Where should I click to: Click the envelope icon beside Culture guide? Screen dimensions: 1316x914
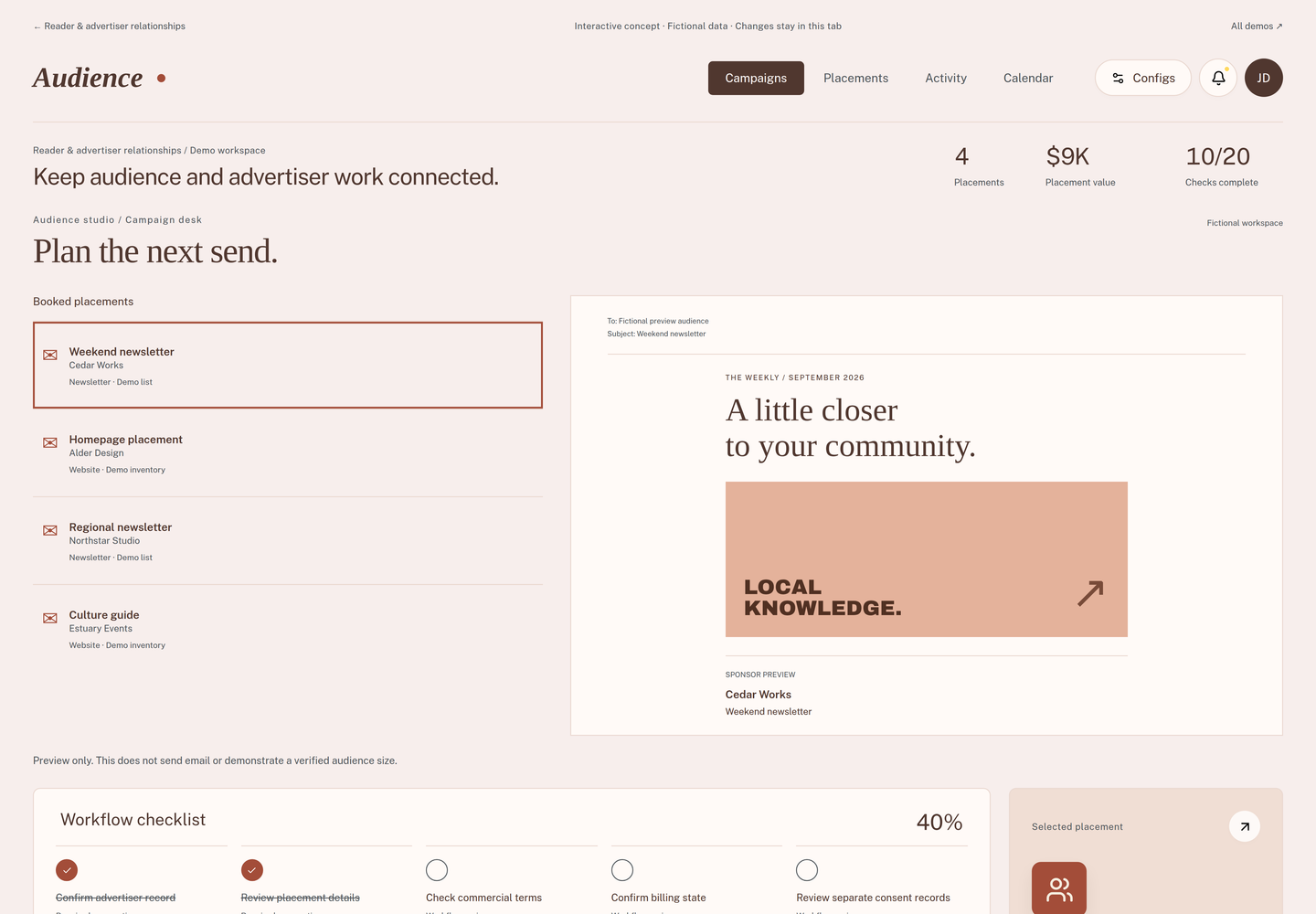(x=50, y=618)
